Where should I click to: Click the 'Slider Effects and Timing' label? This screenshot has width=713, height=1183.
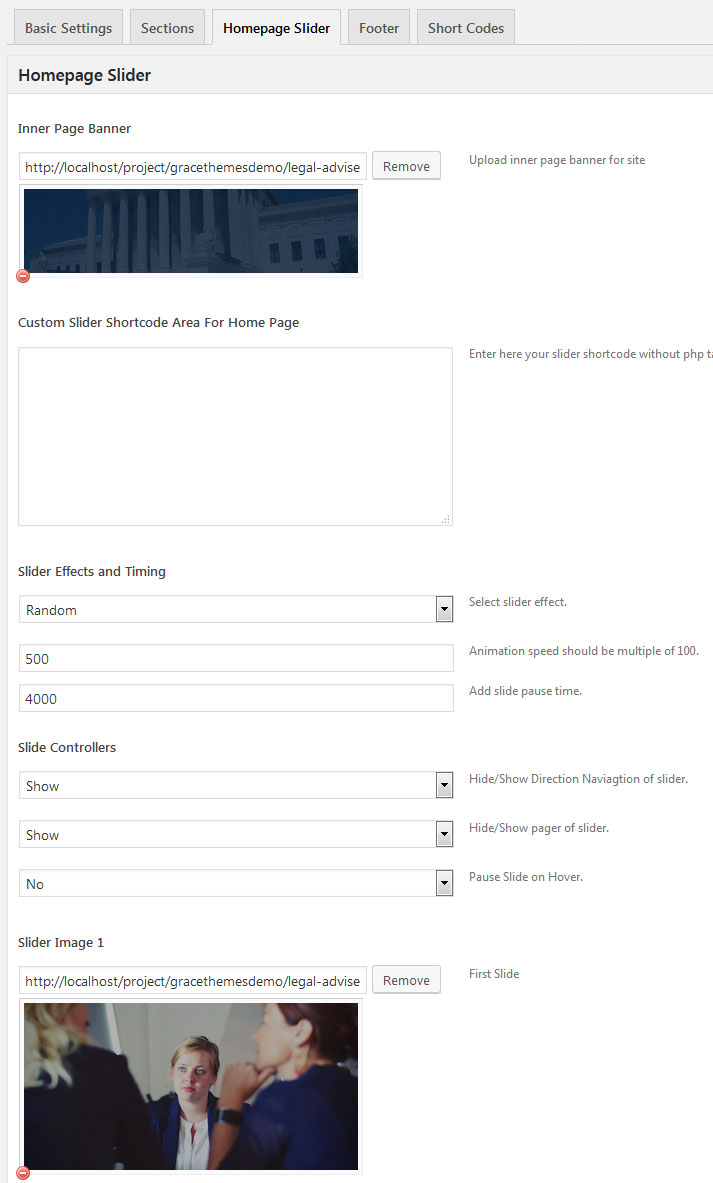[91, 571]
